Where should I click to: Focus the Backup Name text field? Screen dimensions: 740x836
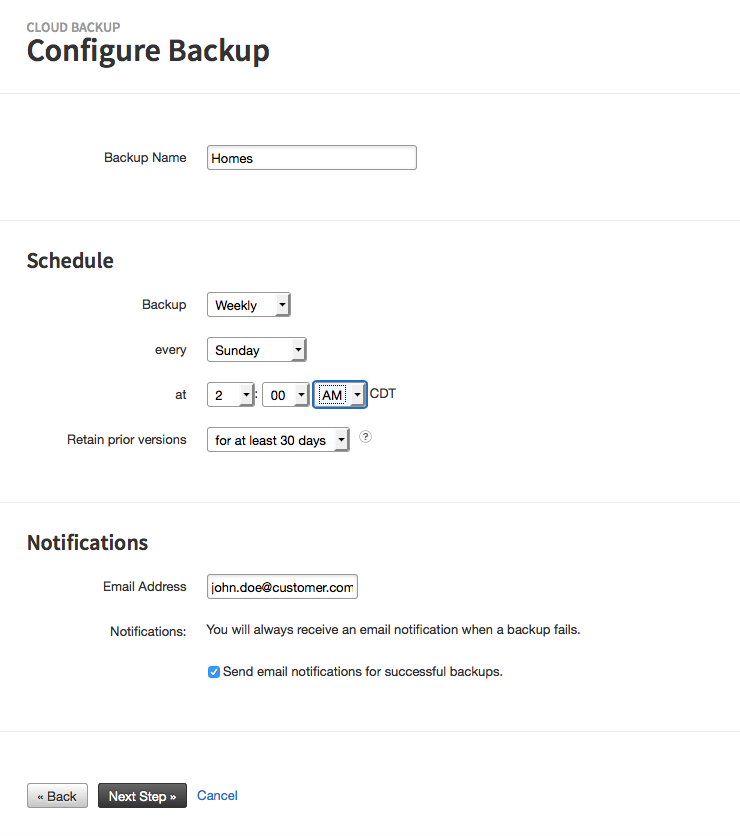pos(312,158)
